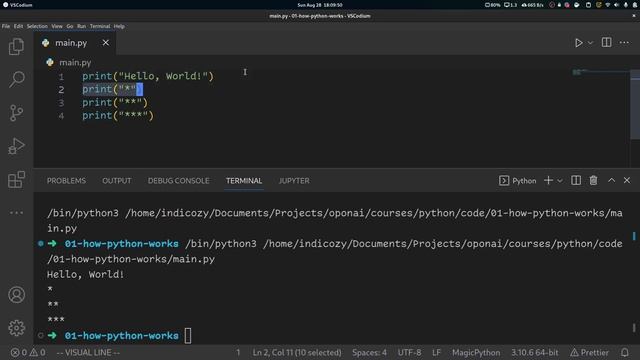640x360 pixels.
Task: Switch to the JUPYTER panel tab
Action: click(x=294, y=181)
